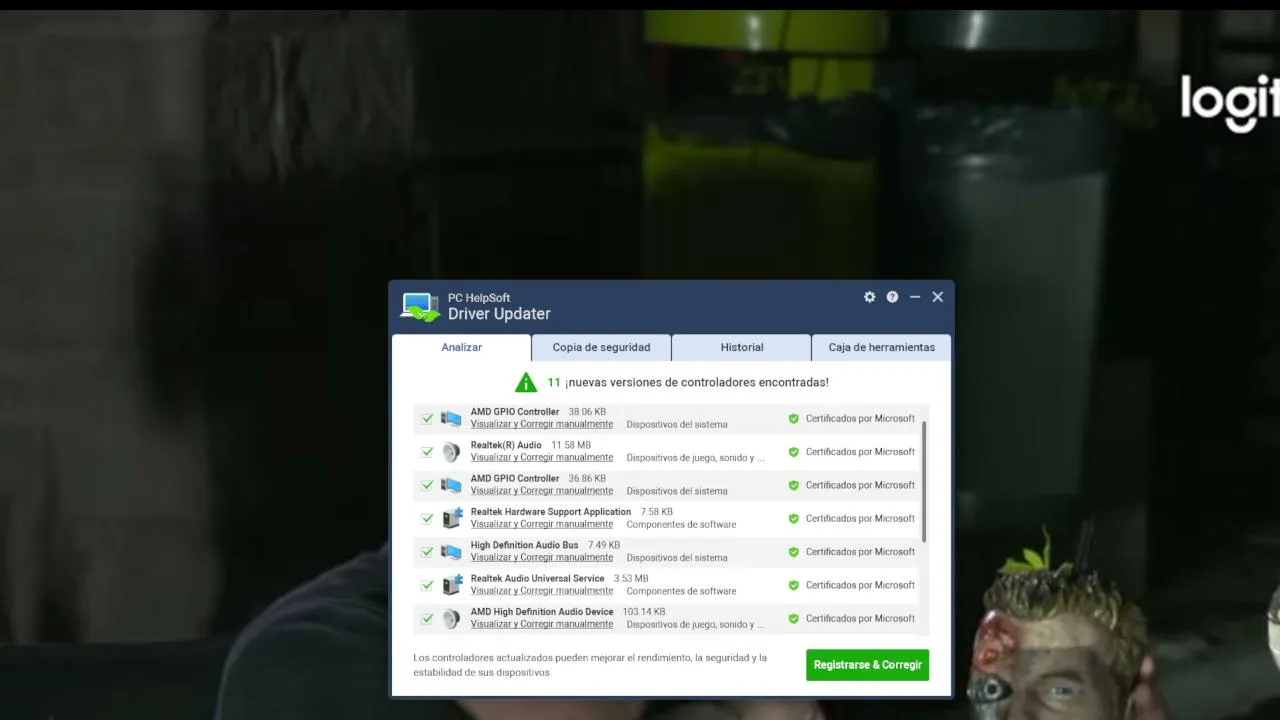Open Visualizar y Corregir manualmente for AMD High Definition Audio Device
The width and height of the screenshot is (1280, 720).
pyautogui.click(x=542, y=624)
